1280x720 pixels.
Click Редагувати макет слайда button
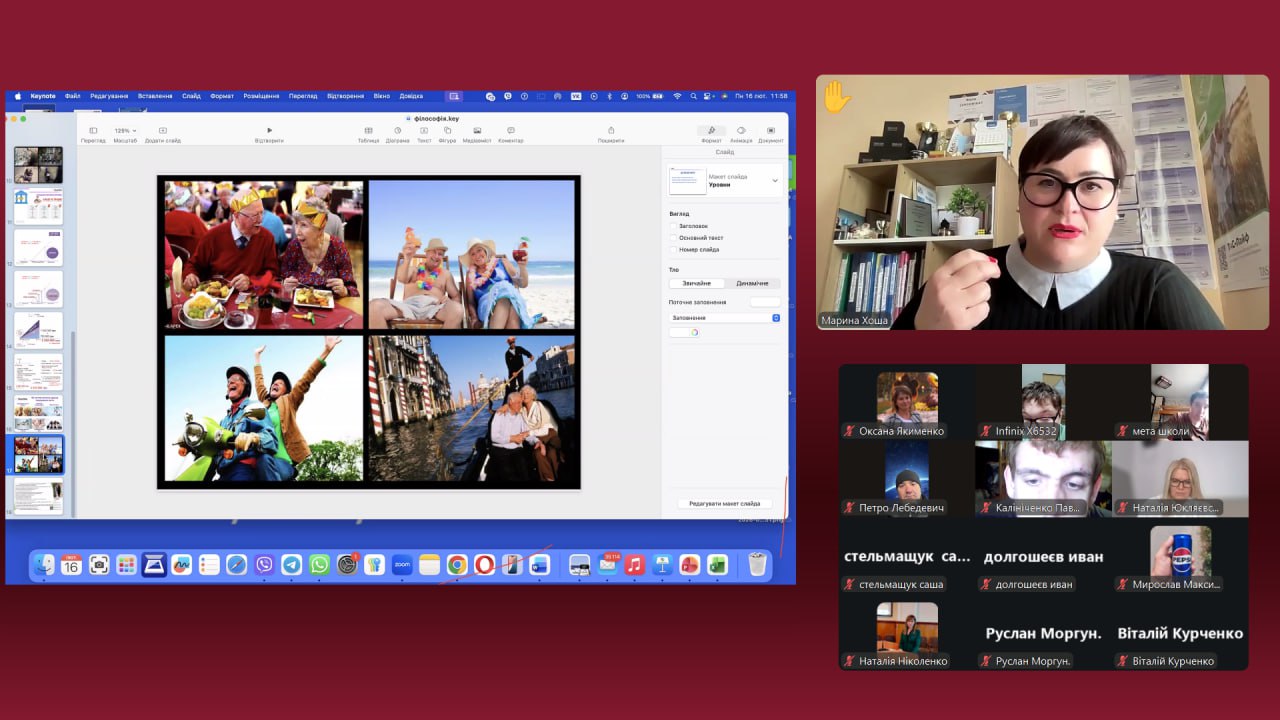click(x=724, y=504)
